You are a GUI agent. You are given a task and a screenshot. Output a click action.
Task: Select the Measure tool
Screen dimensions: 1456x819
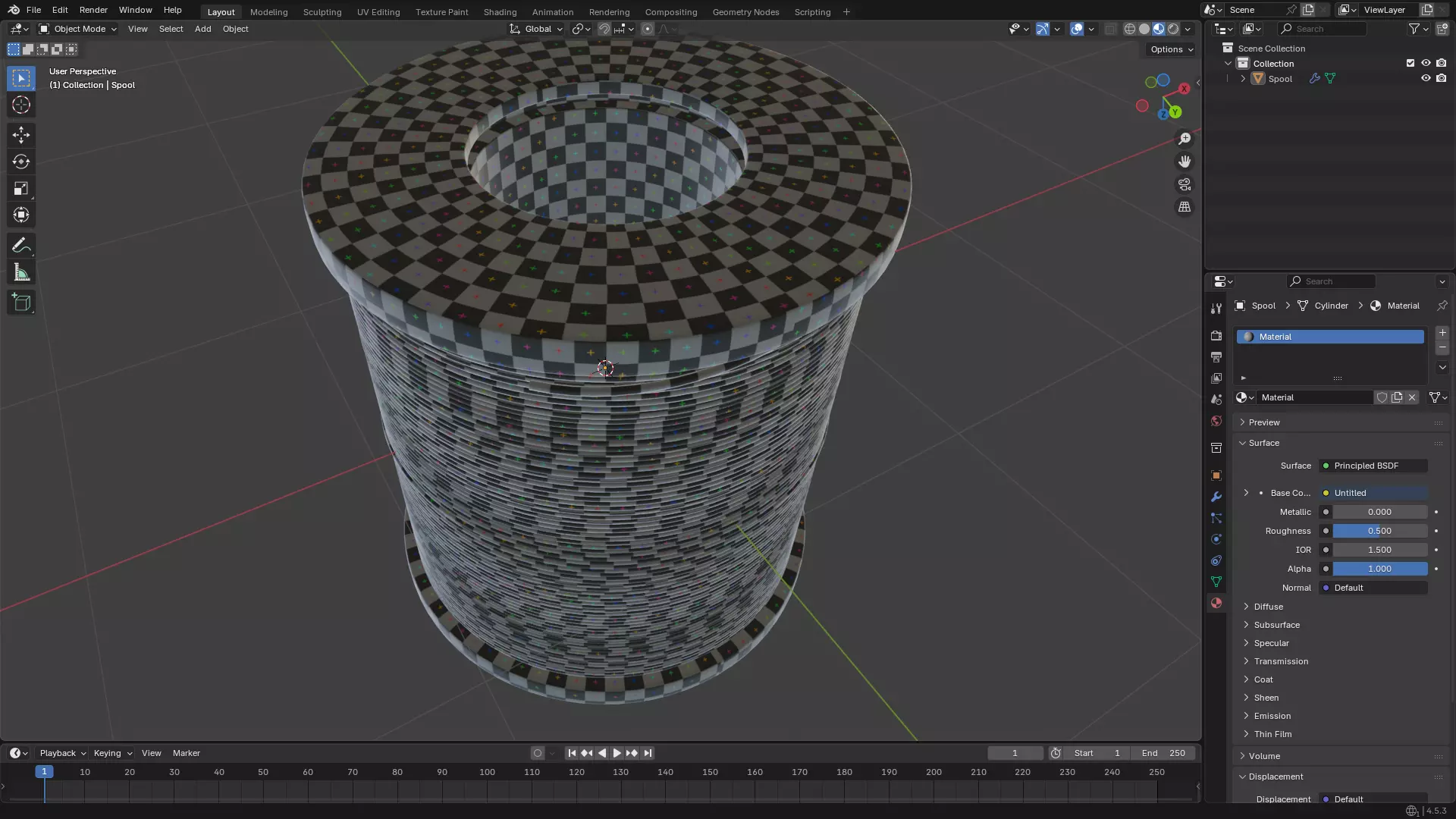click(21, 273)
